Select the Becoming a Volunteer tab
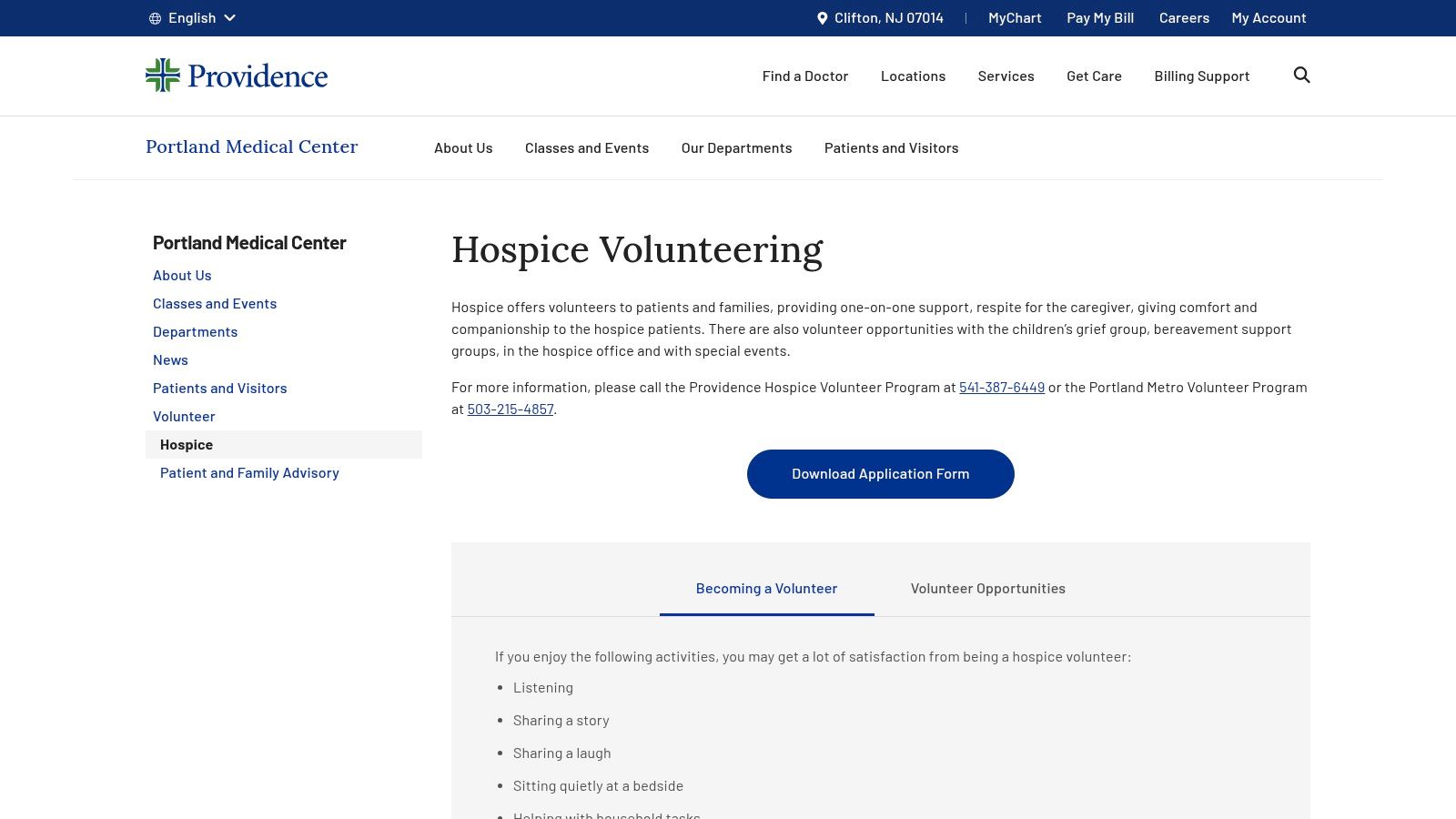Image resolution: width=1456 pixels, height=819 pixels. click(766, 588)
